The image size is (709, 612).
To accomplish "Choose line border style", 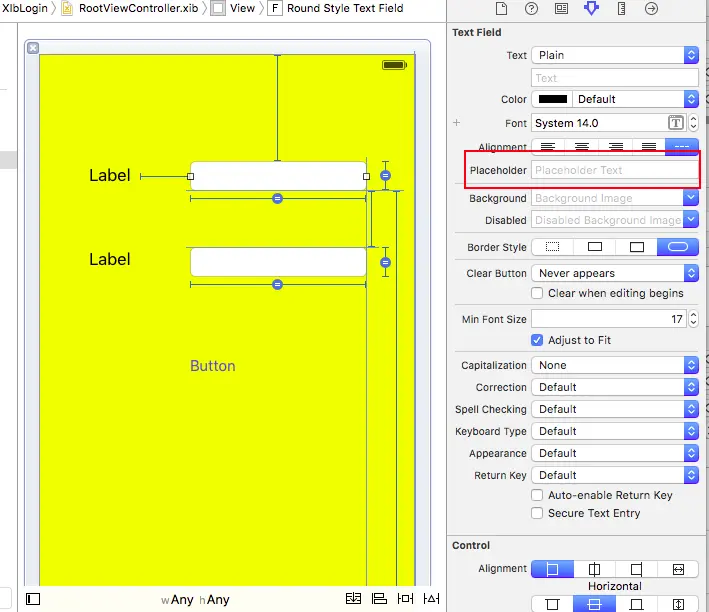I will click(x=595, y=247).
